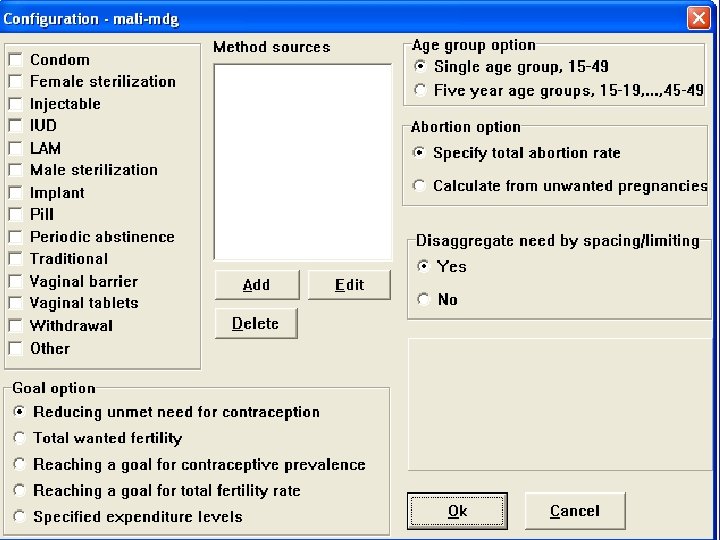Tick the Withdrawal method checkbox
This screenshot has width=720, height=540.
(16, 326)
